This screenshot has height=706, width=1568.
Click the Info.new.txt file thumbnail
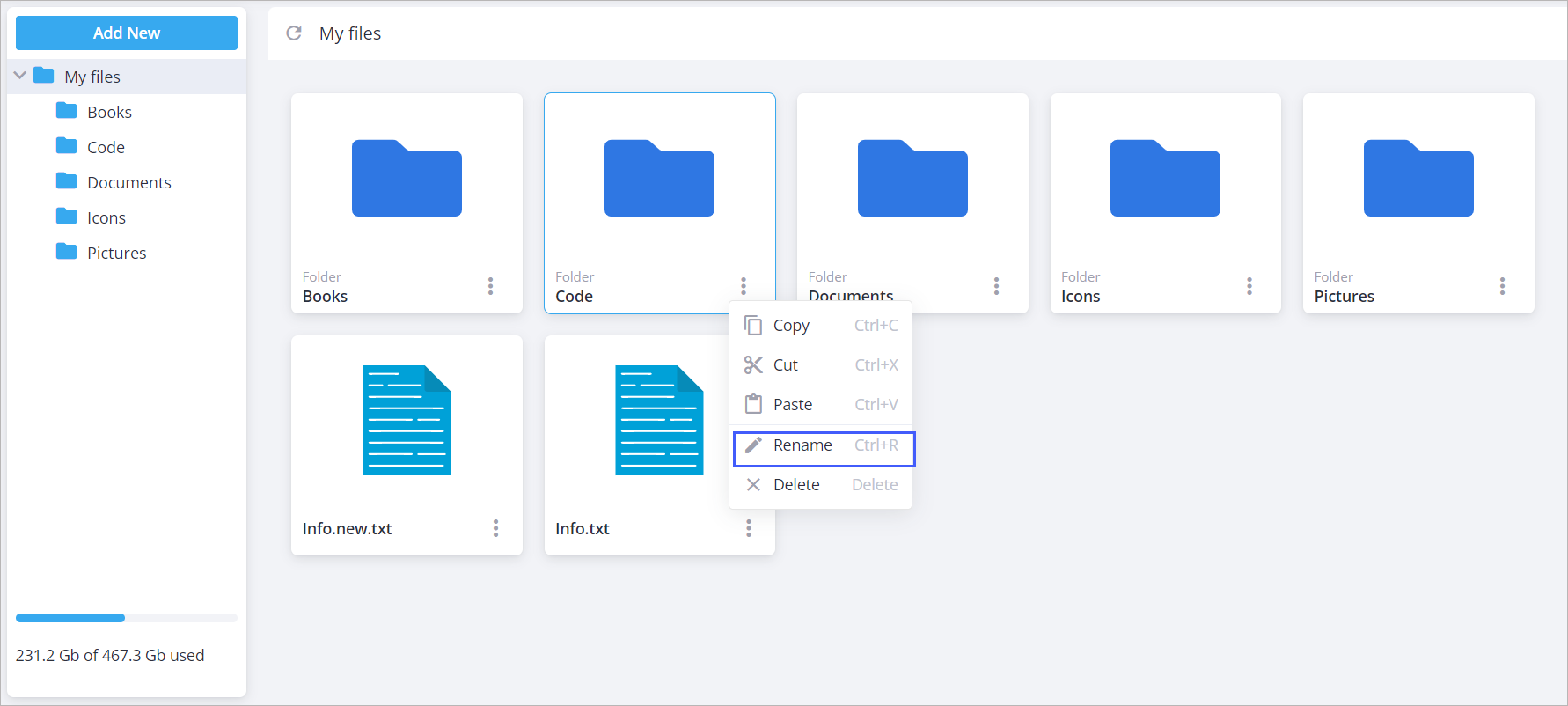407,421
